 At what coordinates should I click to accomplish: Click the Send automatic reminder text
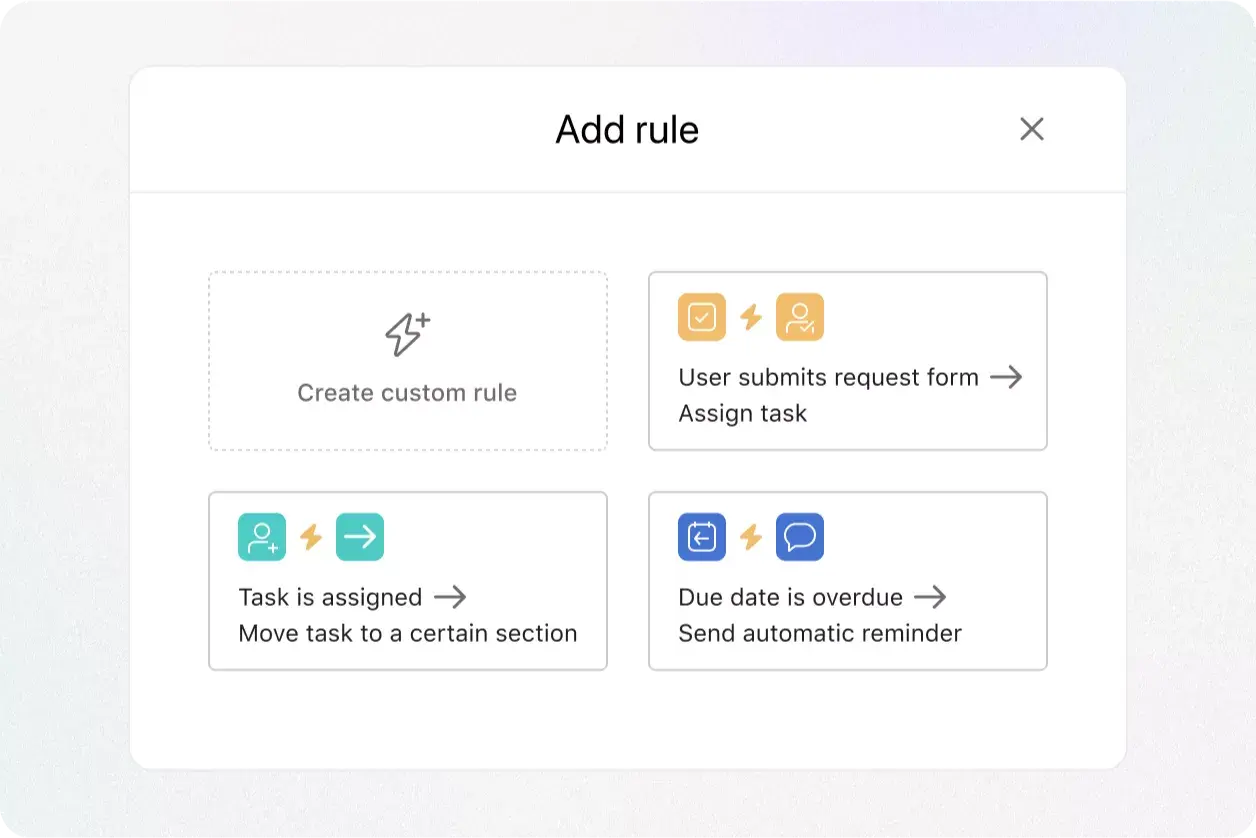point(819,632)
